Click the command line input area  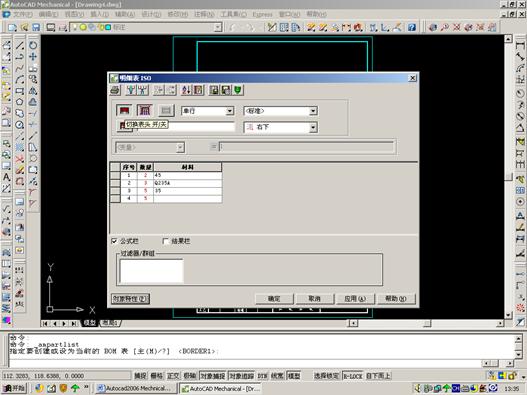click(x=245, y=363)
